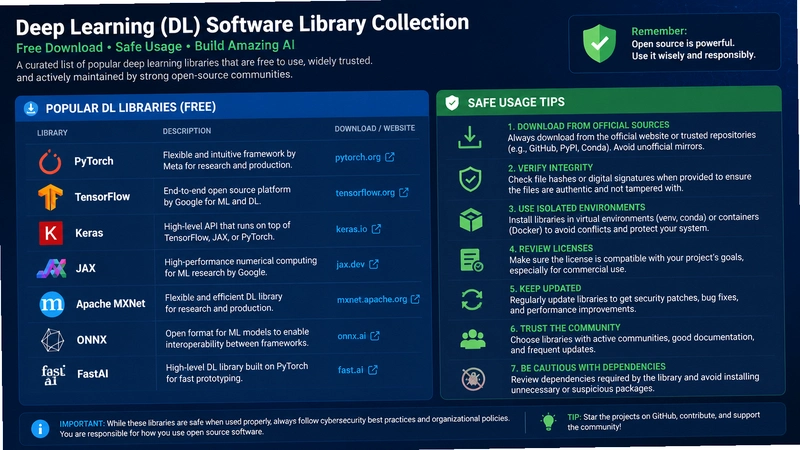800x450 pixels.
Task: Click the refresh arrows icon for keep updated
Action: click(472, 299)
